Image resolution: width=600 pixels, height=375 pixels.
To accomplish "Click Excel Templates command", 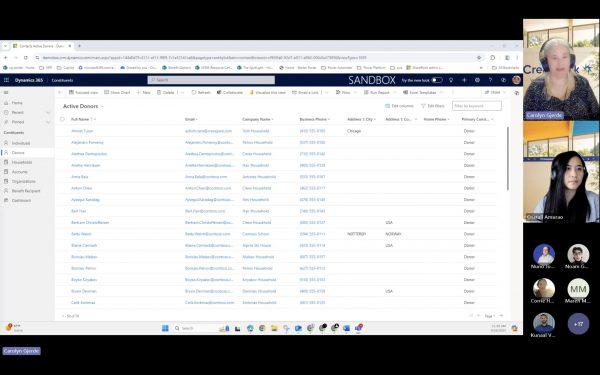I will click(x=420, y=93).
